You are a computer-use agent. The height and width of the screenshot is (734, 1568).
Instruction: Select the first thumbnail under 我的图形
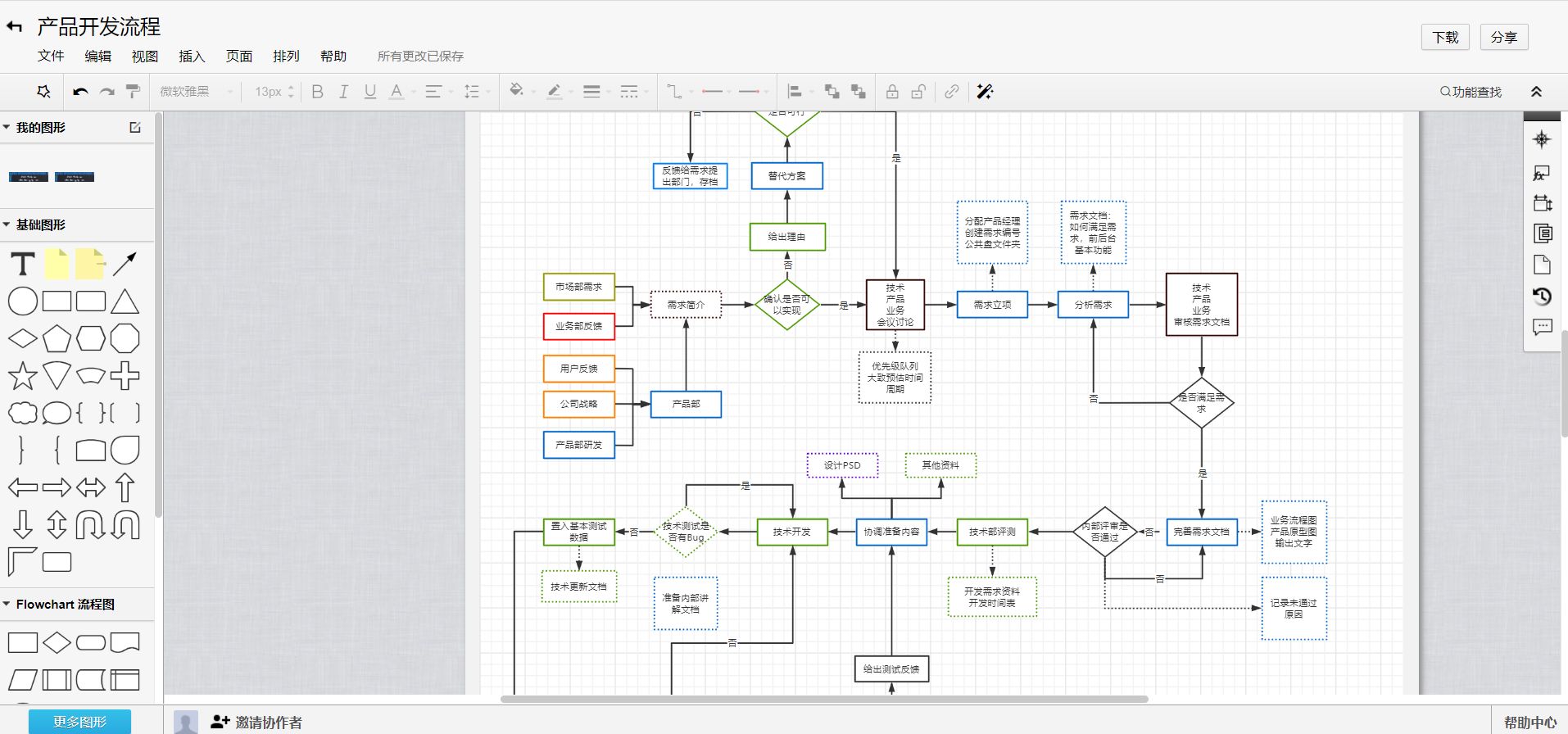tap(29, 177)
